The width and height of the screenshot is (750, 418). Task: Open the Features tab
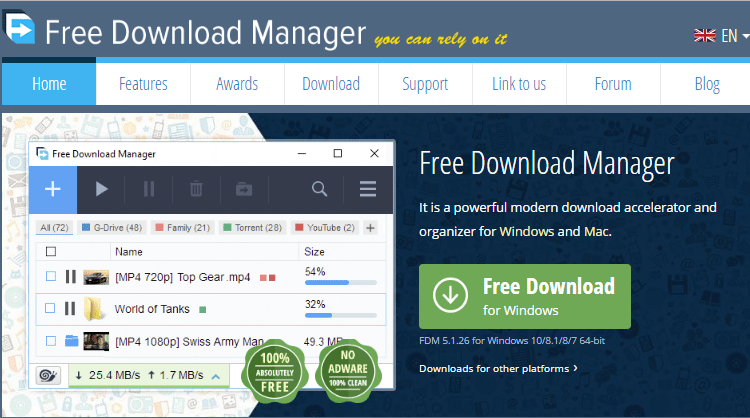click(x=143, y=84)
